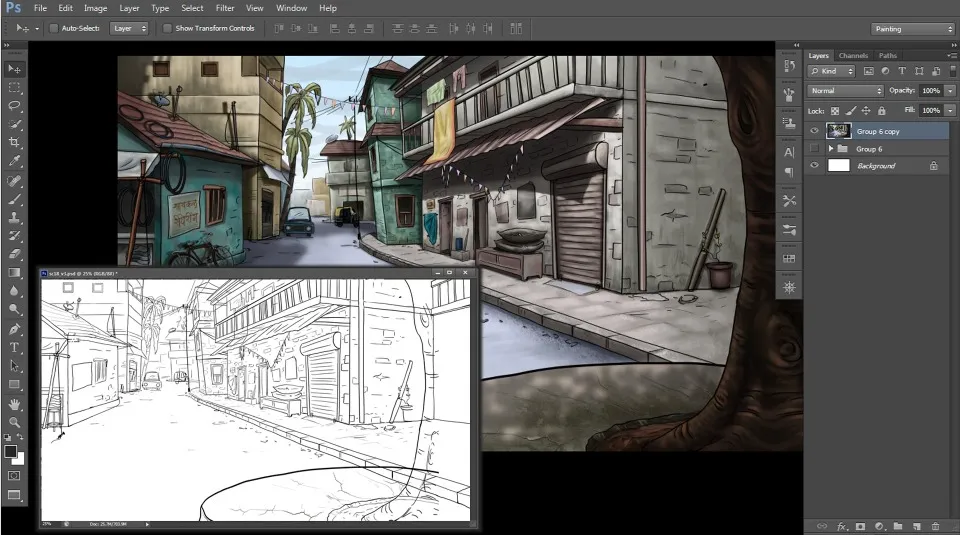Open the Painting workspace dropdown
The height and width of the screenshot is (535, 960).
913,29
